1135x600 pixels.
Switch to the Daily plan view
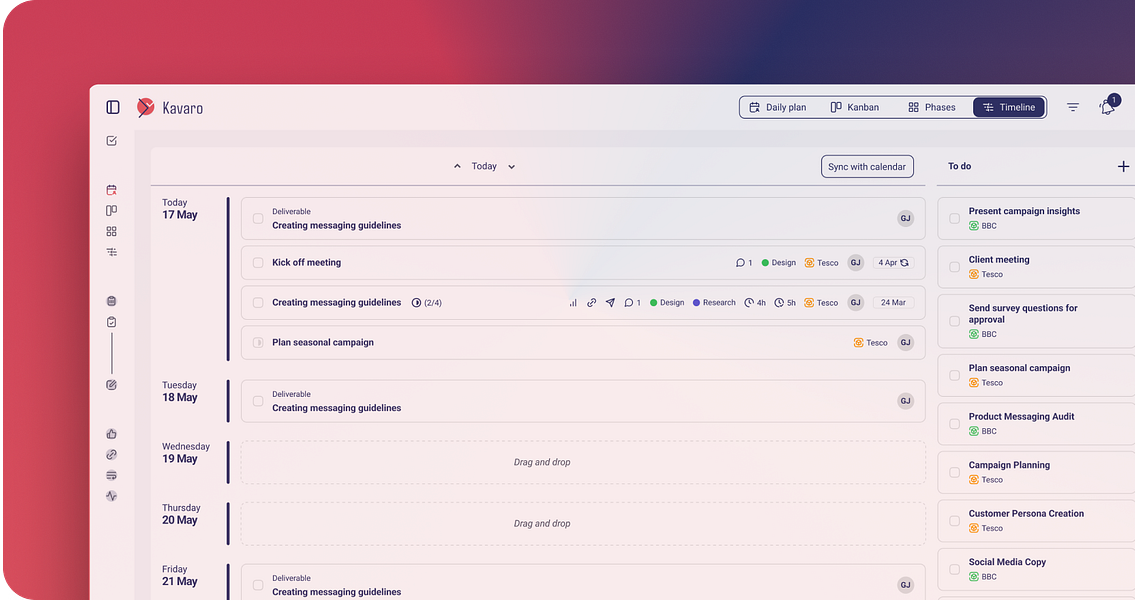tap(777, 107)
